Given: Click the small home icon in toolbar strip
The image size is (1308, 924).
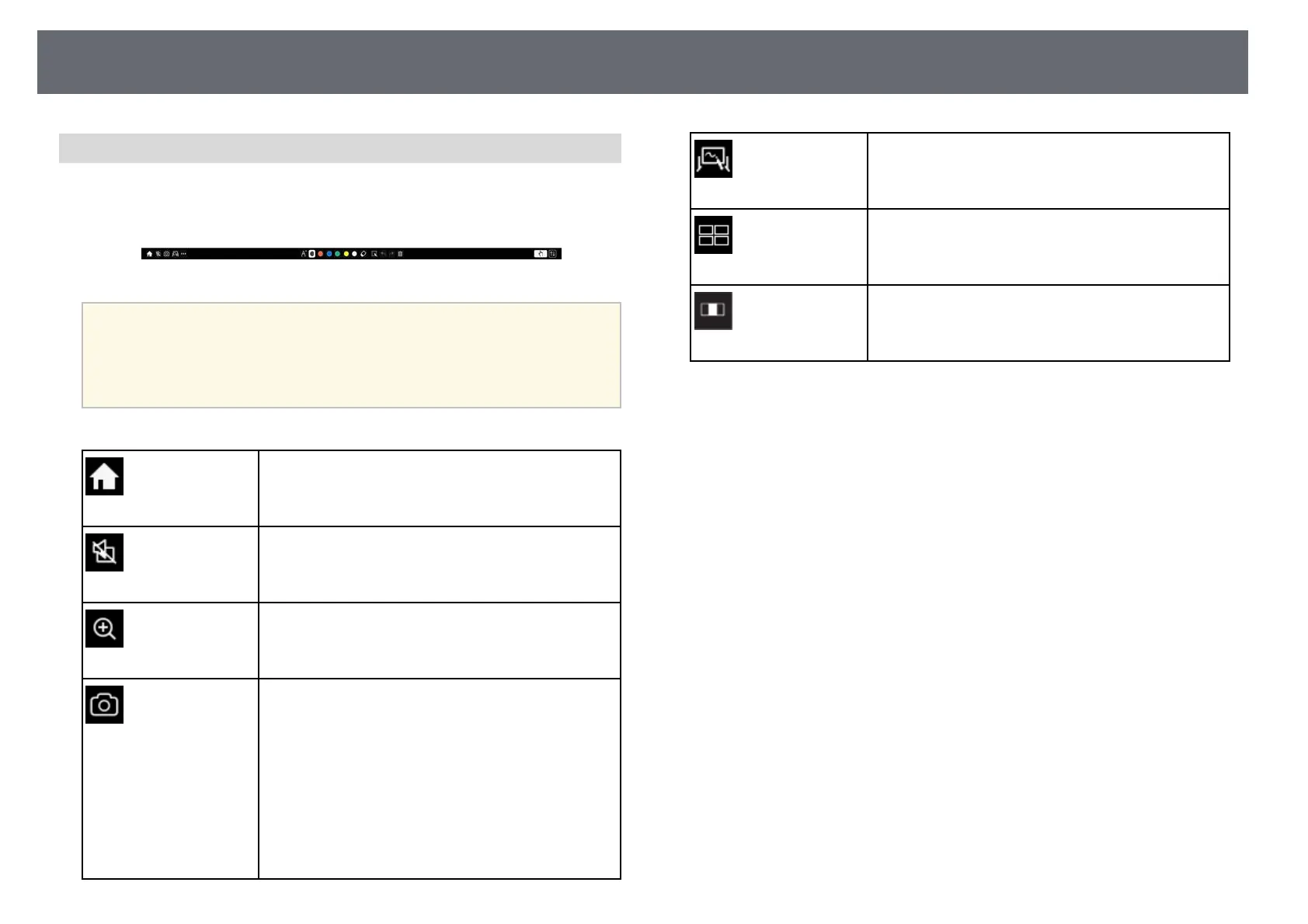Looking at the screenshot, I should (149, 254).
